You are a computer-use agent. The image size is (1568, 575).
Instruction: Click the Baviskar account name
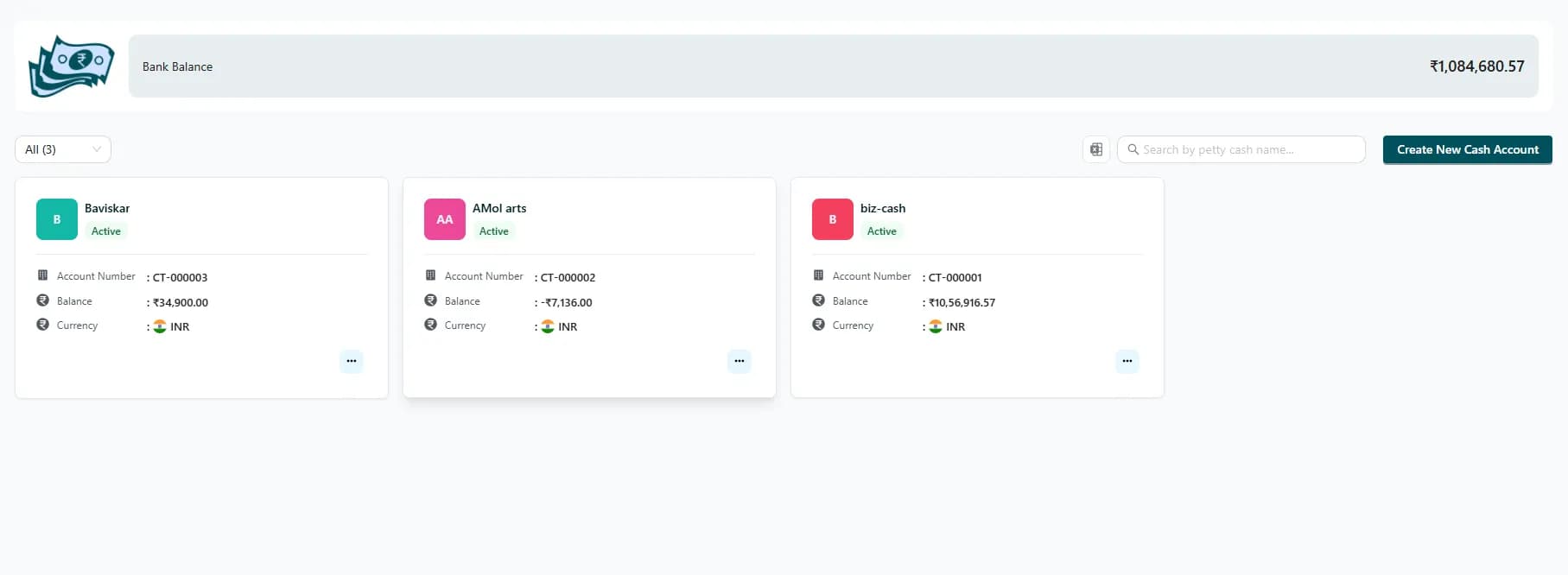point(107,208)
